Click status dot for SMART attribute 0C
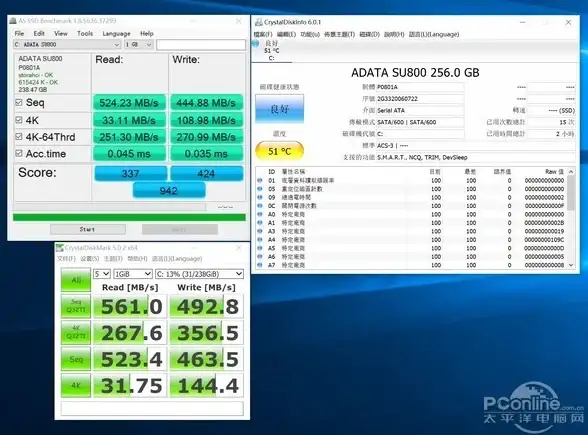The width and height of the screenshot is (588, 435). pyautogui.click(x=260, y=206)
